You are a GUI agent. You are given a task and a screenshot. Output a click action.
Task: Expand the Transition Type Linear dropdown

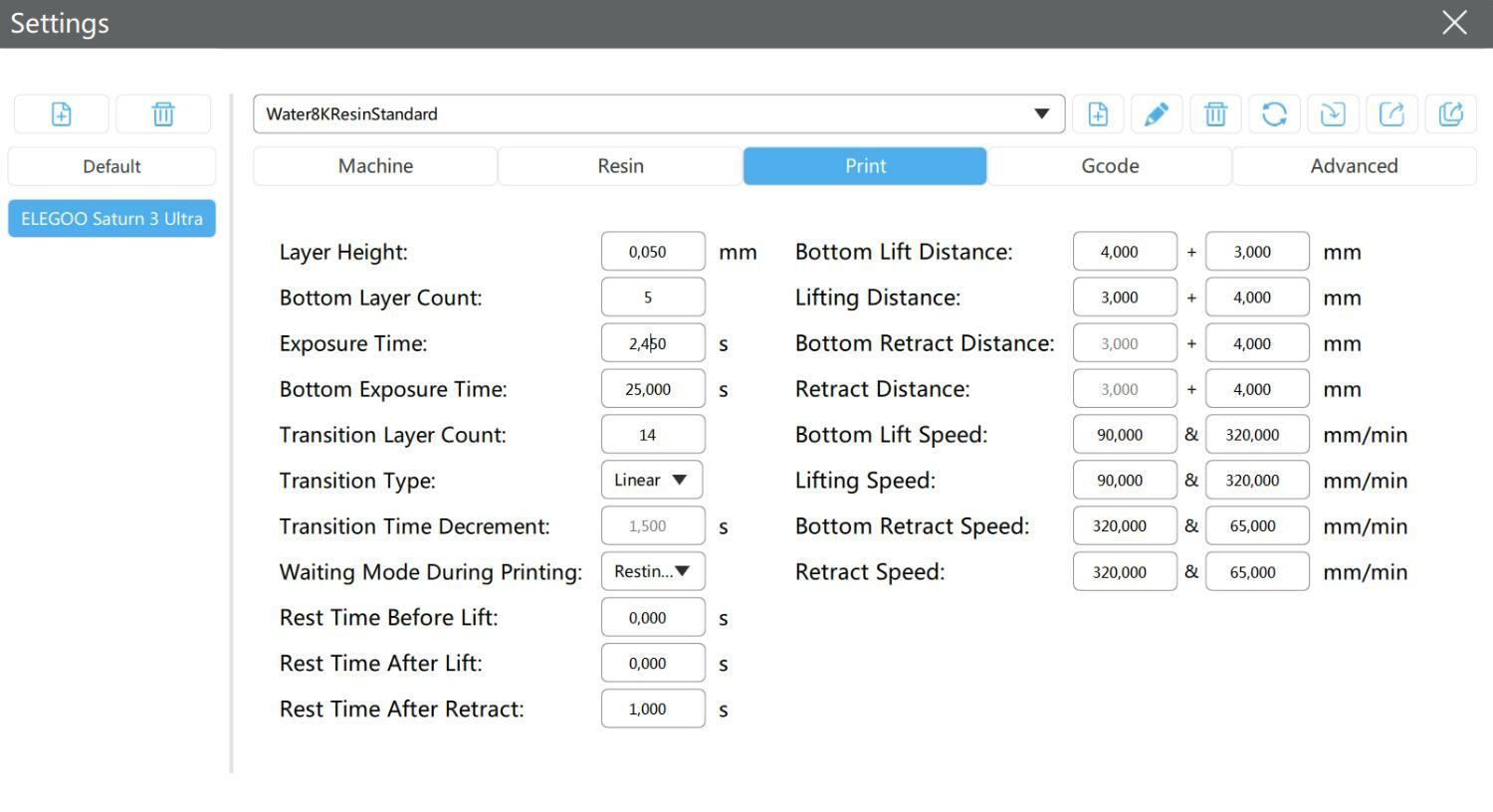tap(652, 481)
